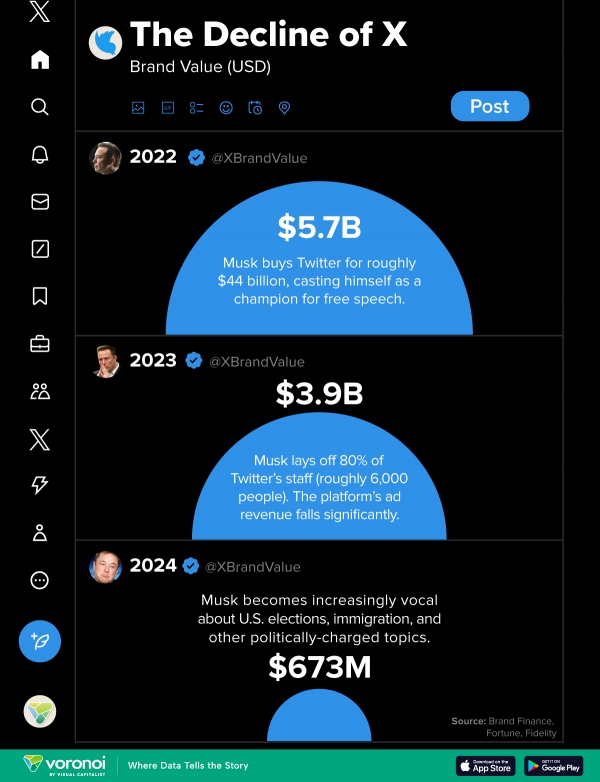
Task: Click the compose post feather button
Action: click(40, 641)
